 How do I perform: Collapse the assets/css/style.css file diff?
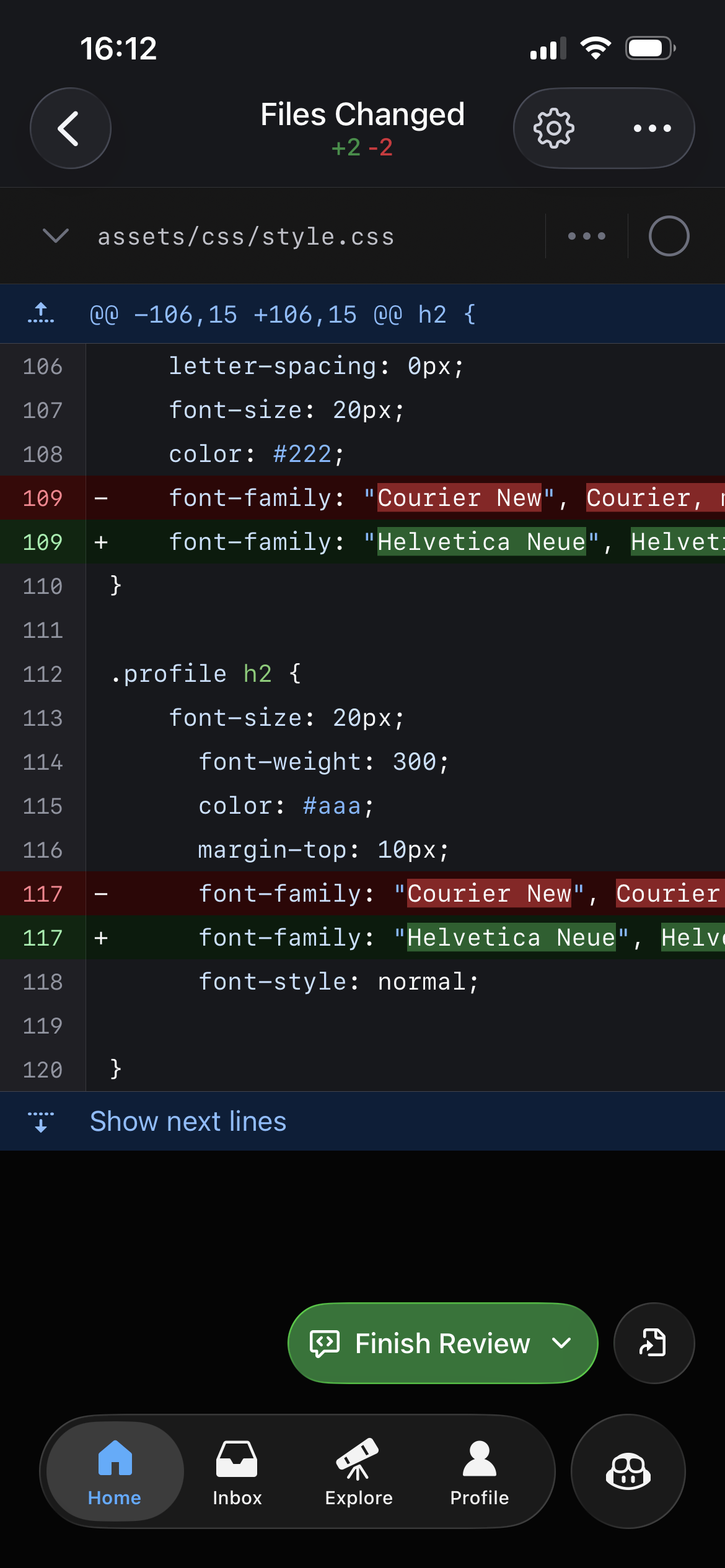pyautogui.click(x=56, y=236)
